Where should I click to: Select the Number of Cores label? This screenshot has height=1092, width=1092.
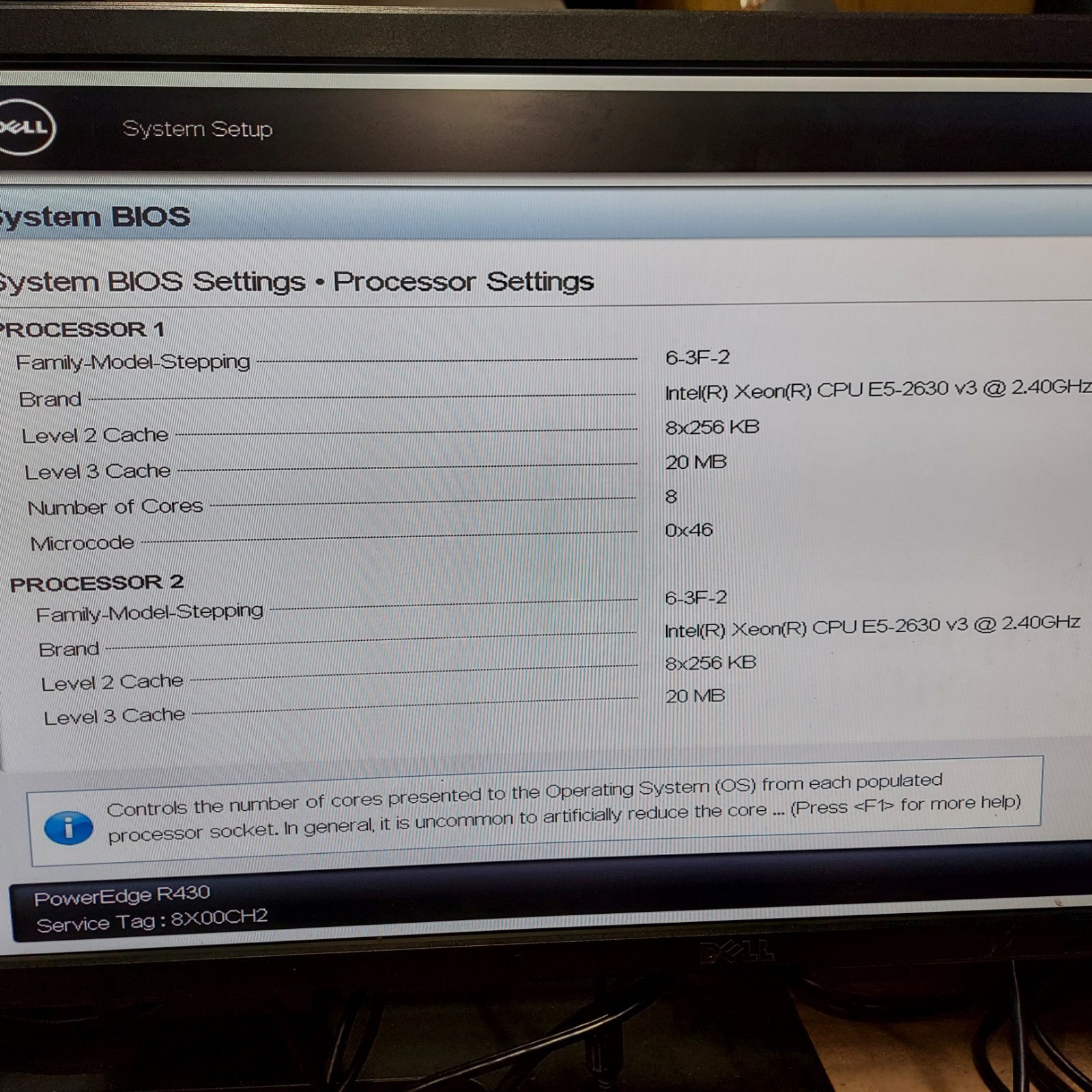115,507
